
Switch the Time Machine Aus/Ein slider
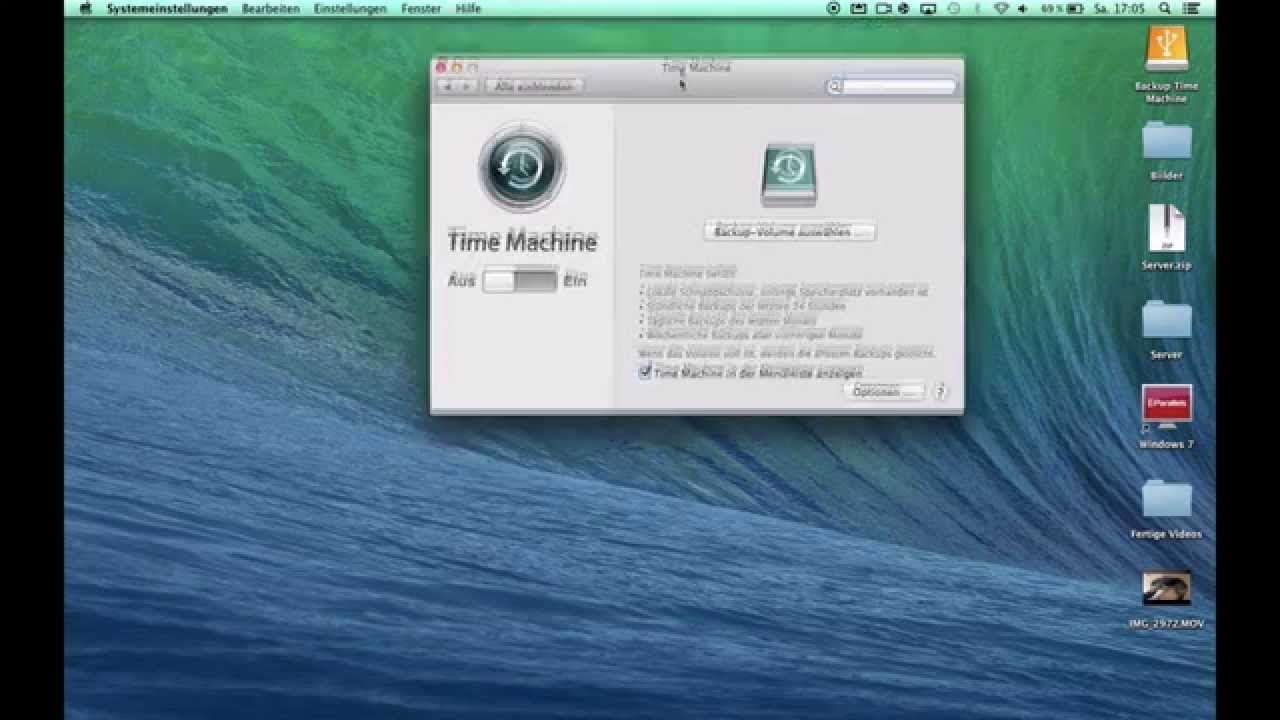[x=520, y=281]
